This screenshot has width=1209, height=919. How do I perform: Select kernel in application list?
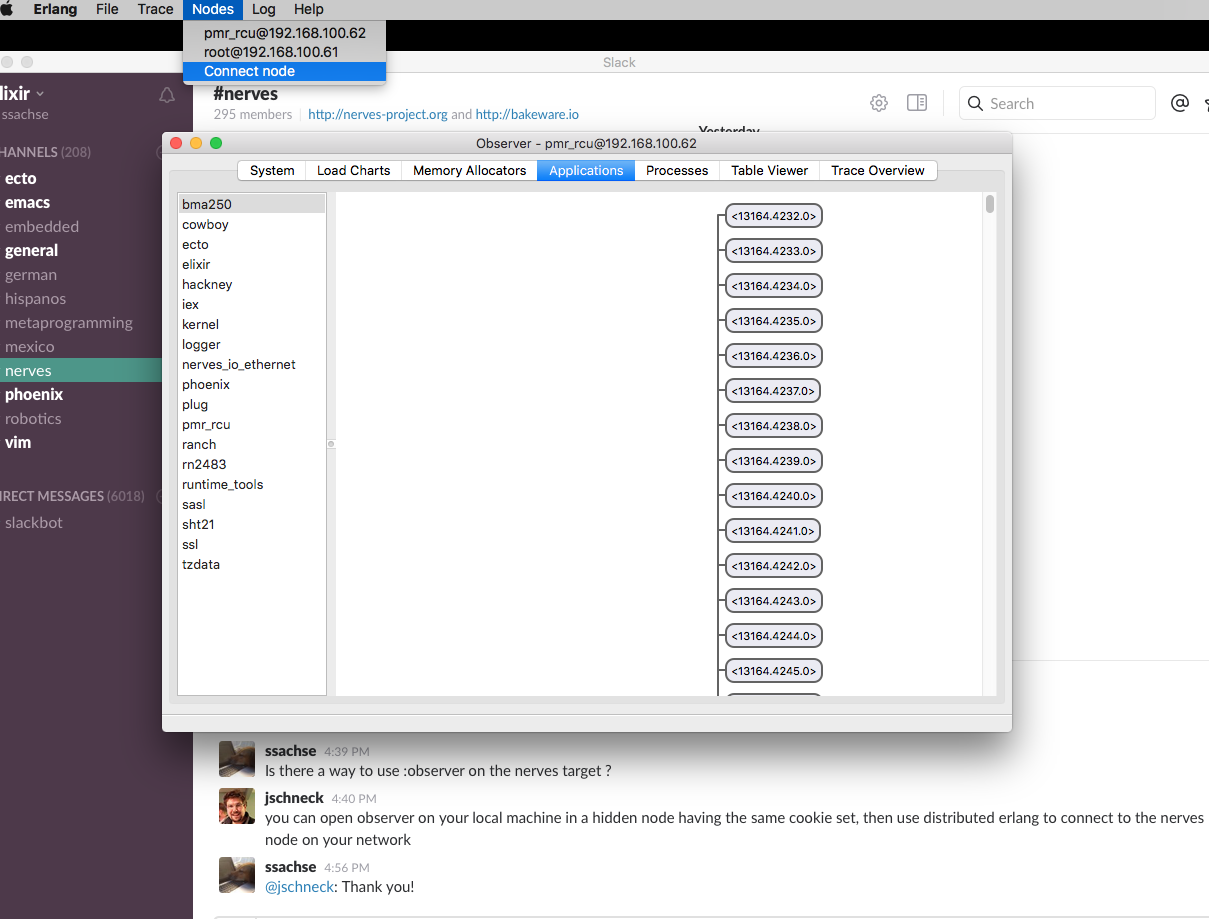coord(252,324)
